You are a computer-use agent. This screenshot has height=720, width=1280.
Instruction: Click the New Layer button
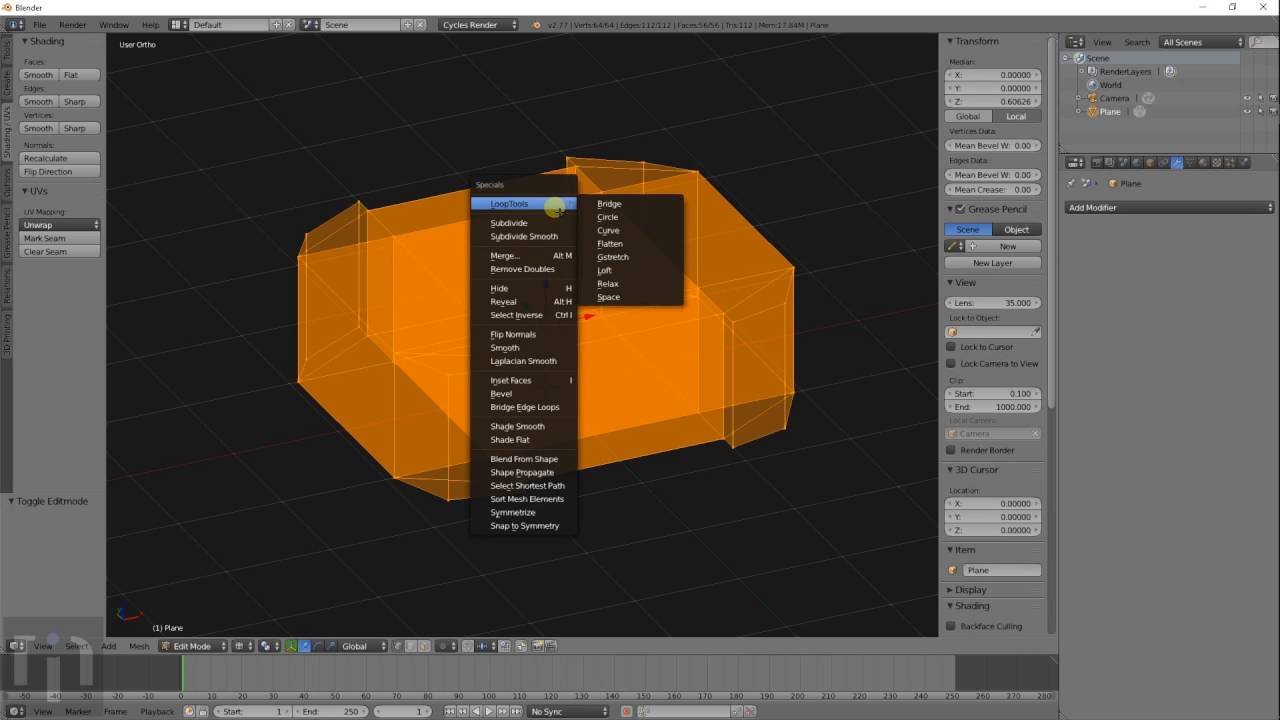pyautogui.click(x=993, y=263)
